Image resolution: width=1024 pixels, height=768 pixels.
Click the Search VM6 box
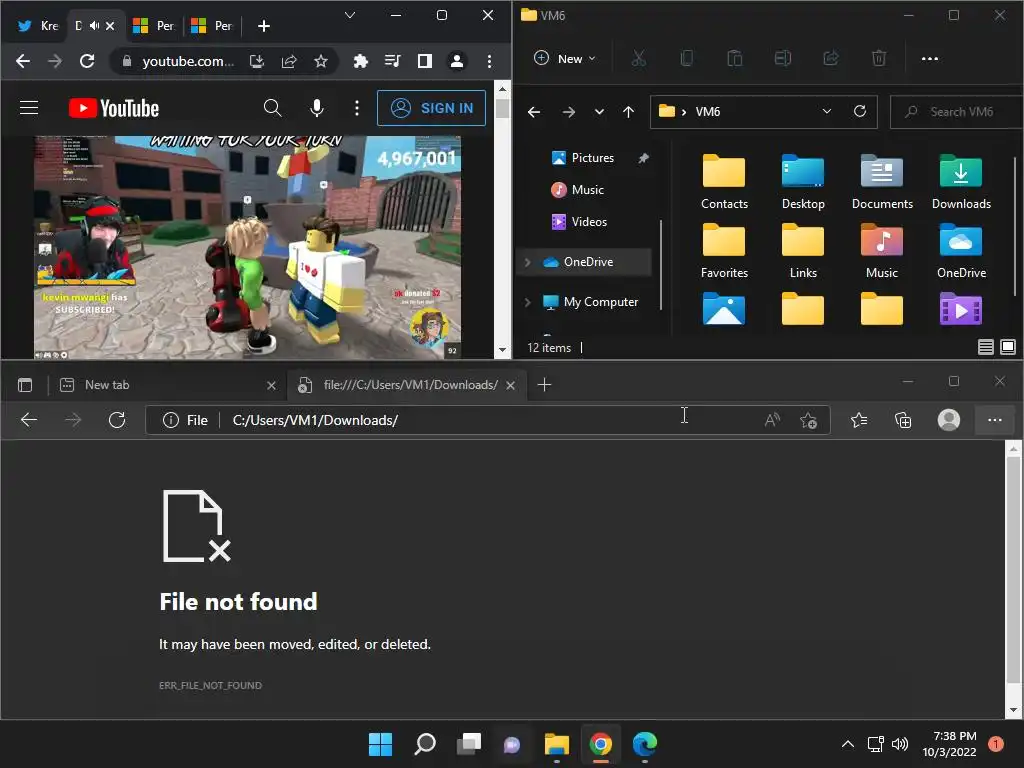click(x=957, y=112)
